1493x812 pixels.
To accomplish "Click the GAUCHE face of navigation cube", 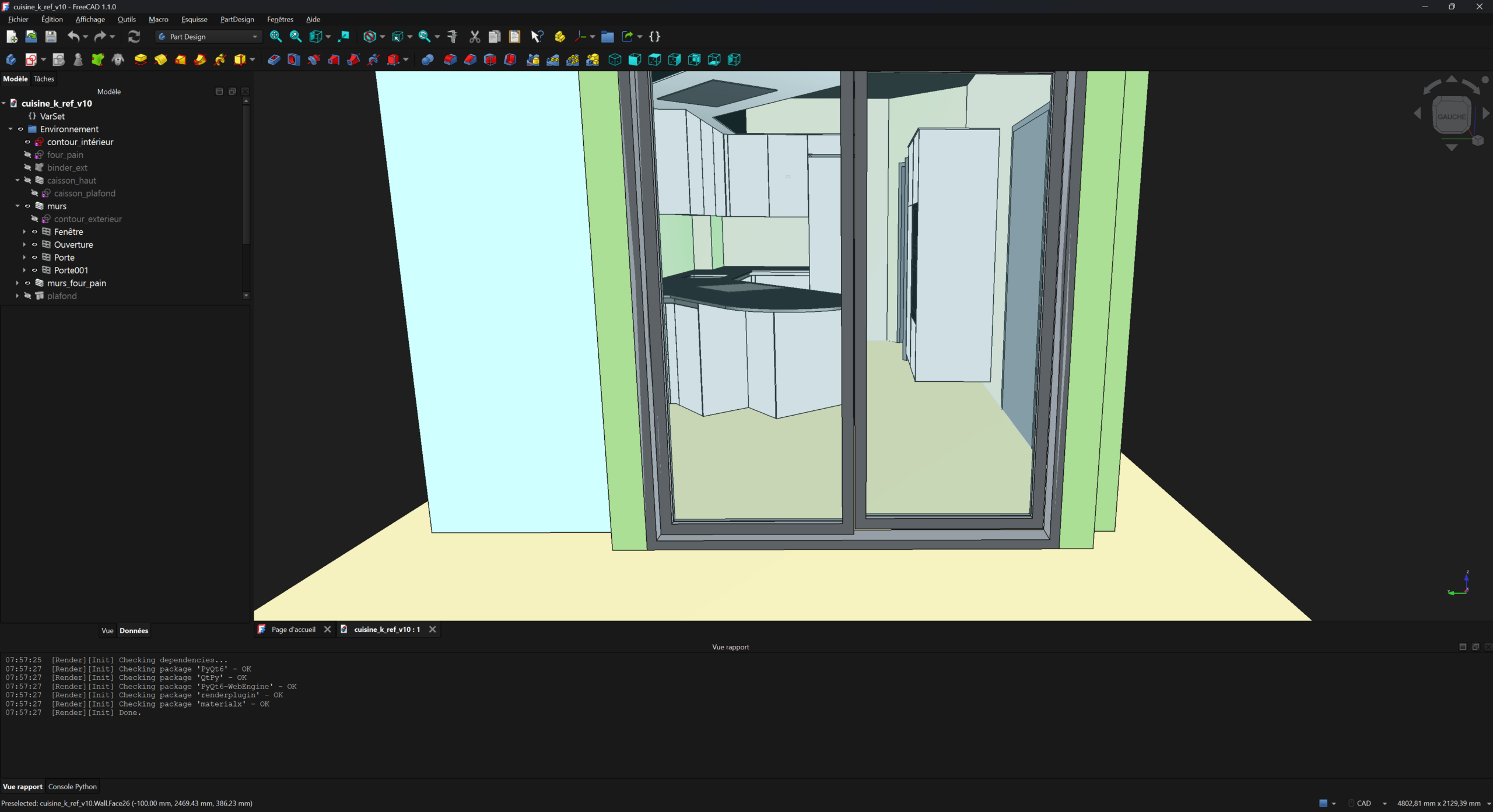I will pyautogui.click(x=1452, y=117).
